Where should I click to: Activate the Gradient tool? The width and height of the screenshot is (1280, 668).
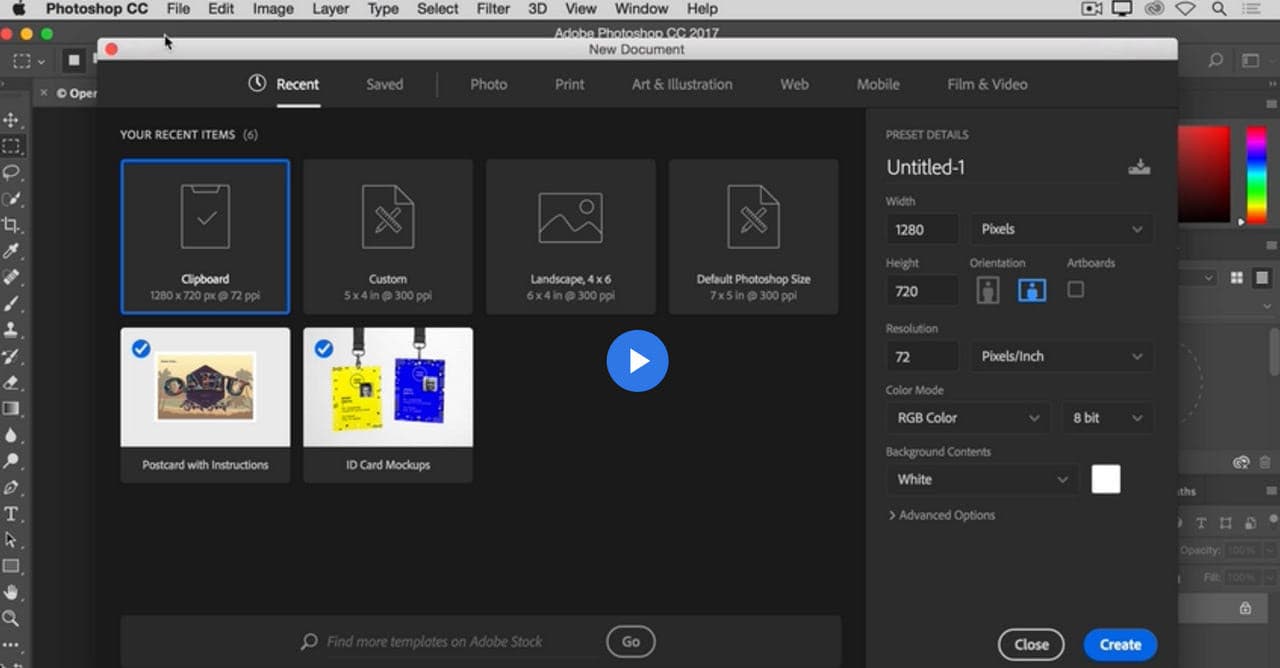pyautogui.click(x=12, y=408)
